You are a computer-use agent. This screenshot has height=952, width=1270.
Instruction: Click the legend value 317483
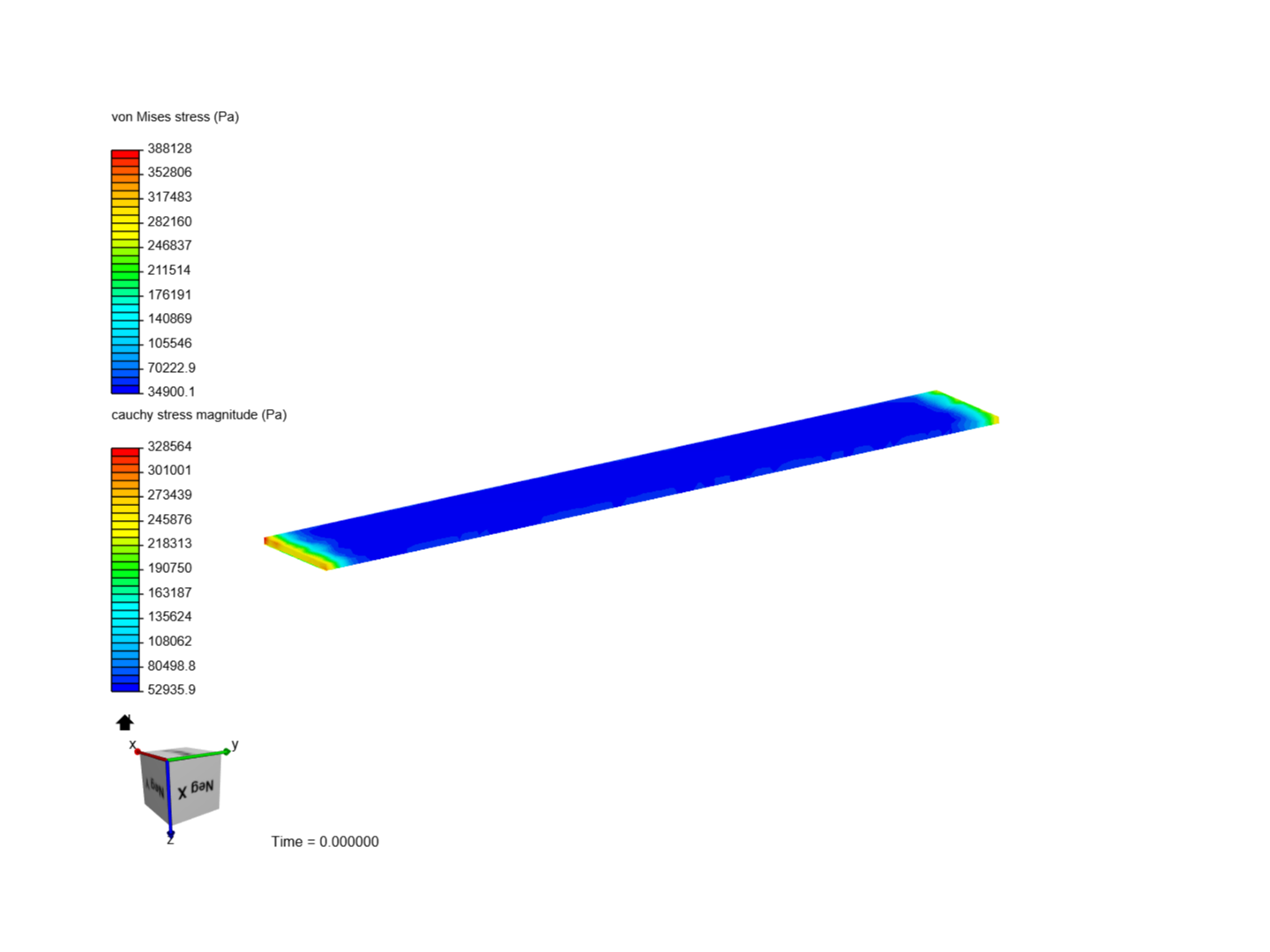click(169, 197)
